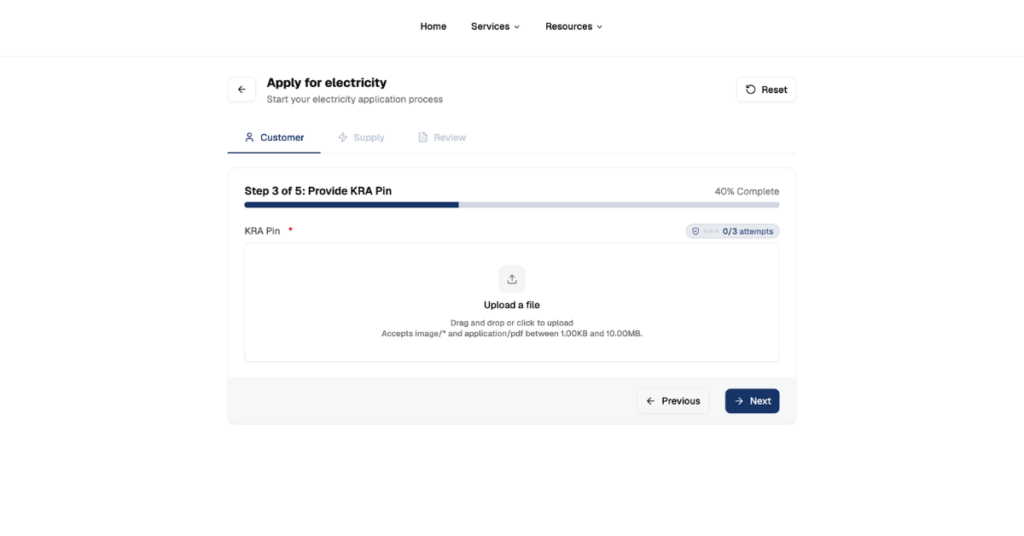Viewport: 1024px width, 536px height.
Task: Click the Review tab document icon
Action: pyautogui.click(x=423, y=137)
